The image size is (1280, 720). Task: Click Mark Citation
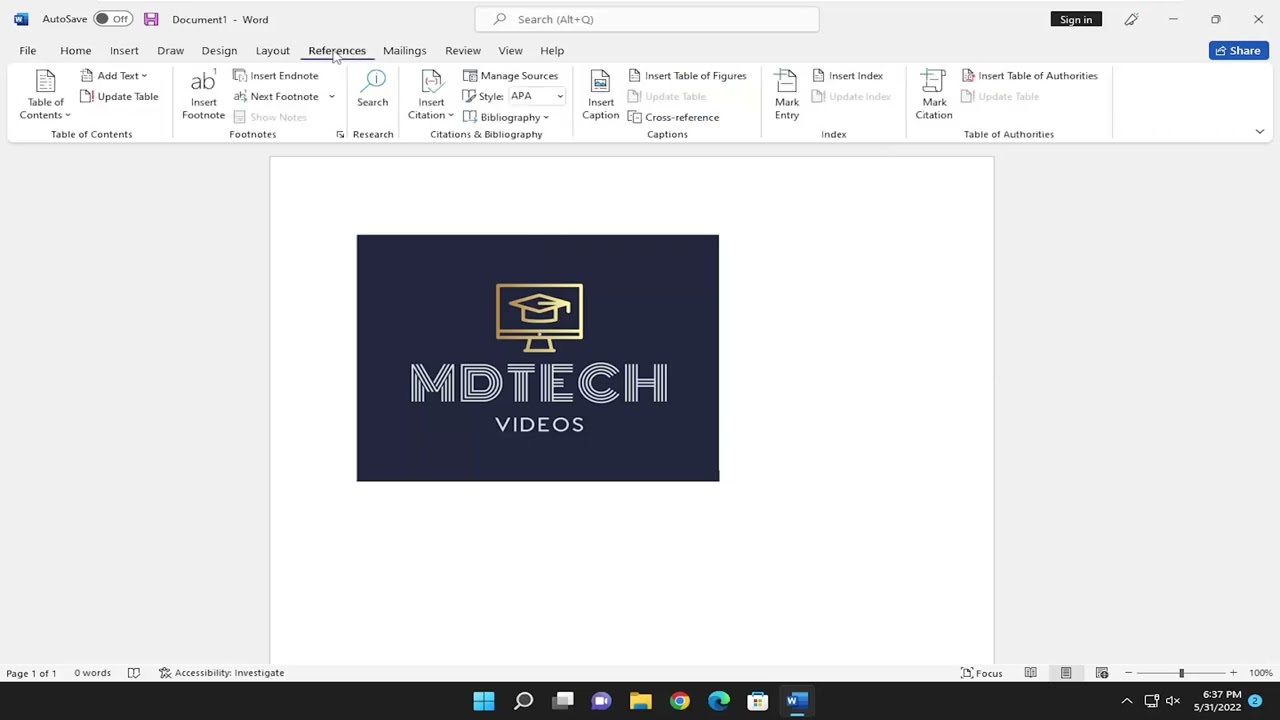tap(934, 95)
